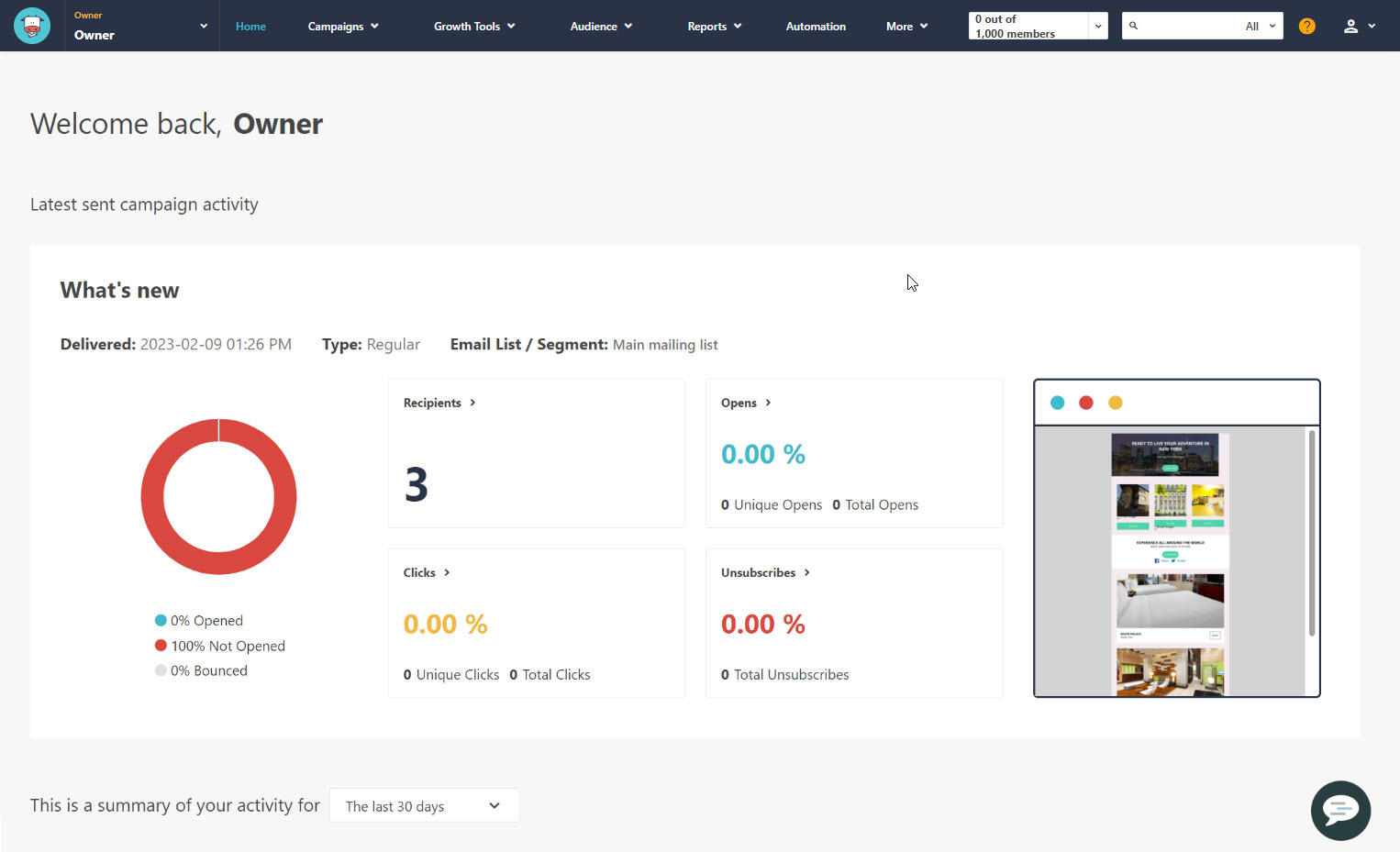Click the search magnifier icon
Viewport: 1400px width, 852px height.
click(1134, 26)
